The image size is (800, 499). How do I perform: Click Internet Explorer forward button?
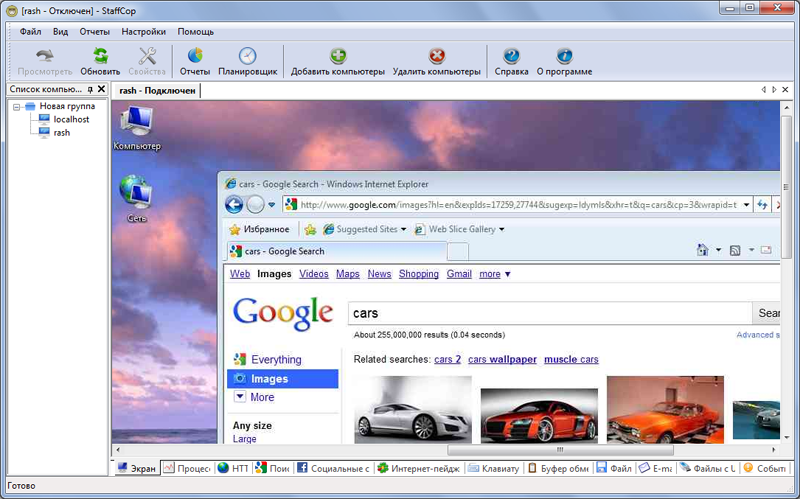(x=255, y=205)
